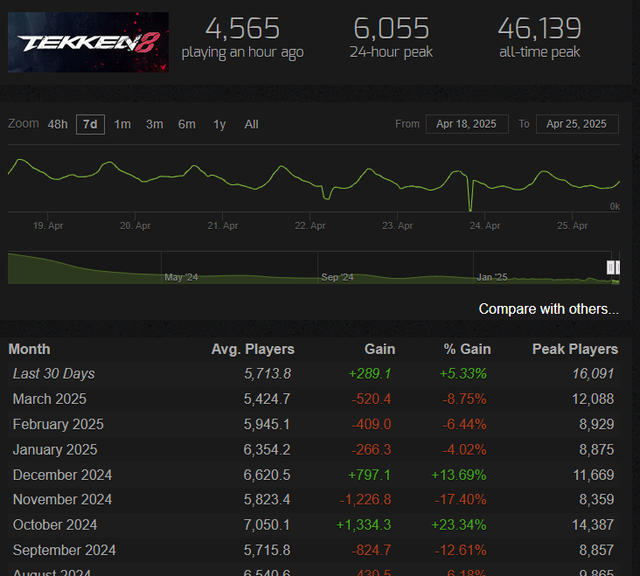Click the Peak Players column header
The image size is (640, 576).
(x=575, y=349)
